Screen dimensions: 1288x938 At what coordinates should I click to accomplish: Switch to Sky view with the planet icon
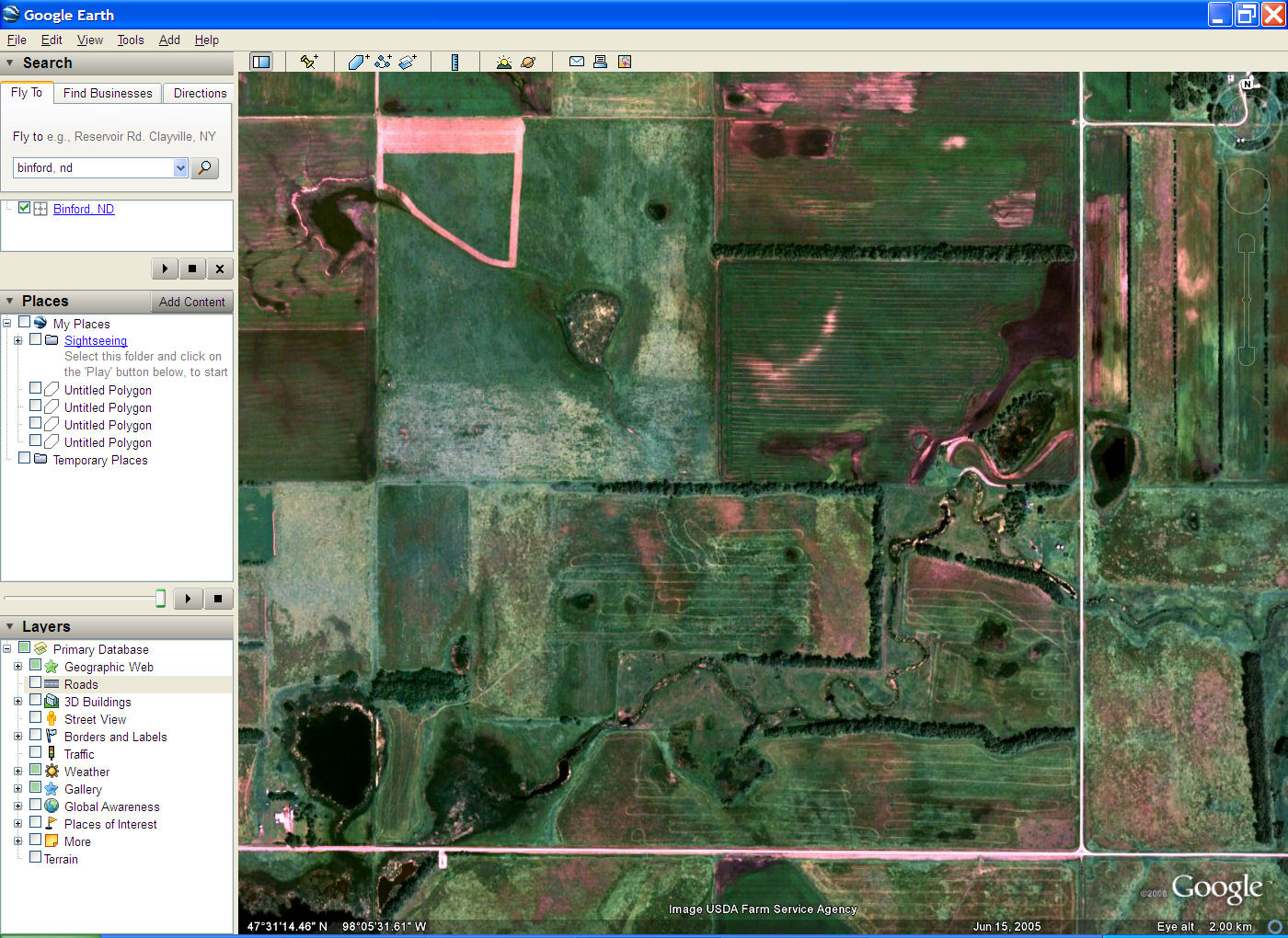(x=528, y=62)
